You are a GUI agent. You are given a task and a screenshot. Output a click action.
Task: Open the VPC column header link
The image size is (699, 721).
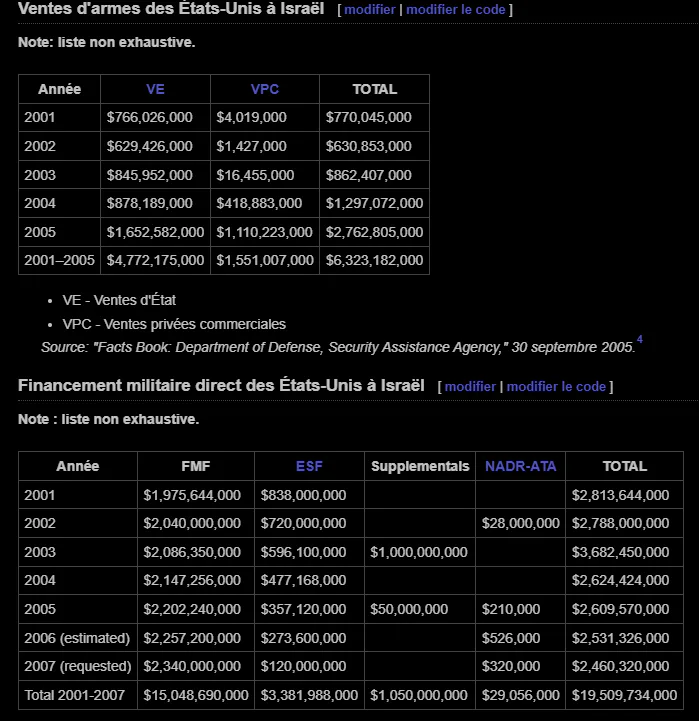[265, 89]
